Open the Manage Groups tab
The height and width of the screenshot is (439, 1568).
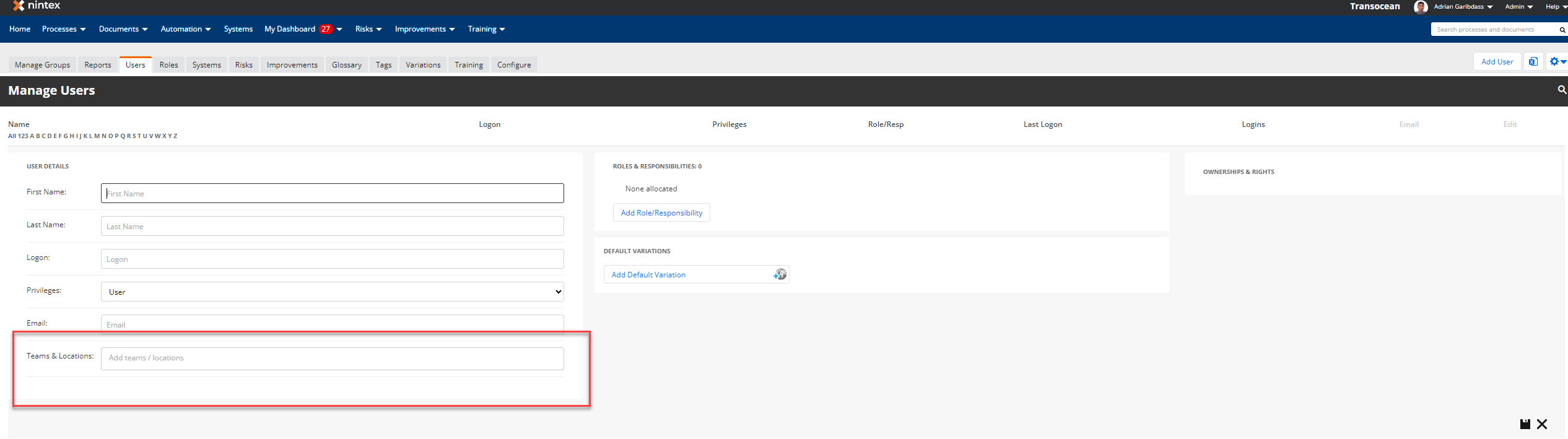[x=42, y=65]
